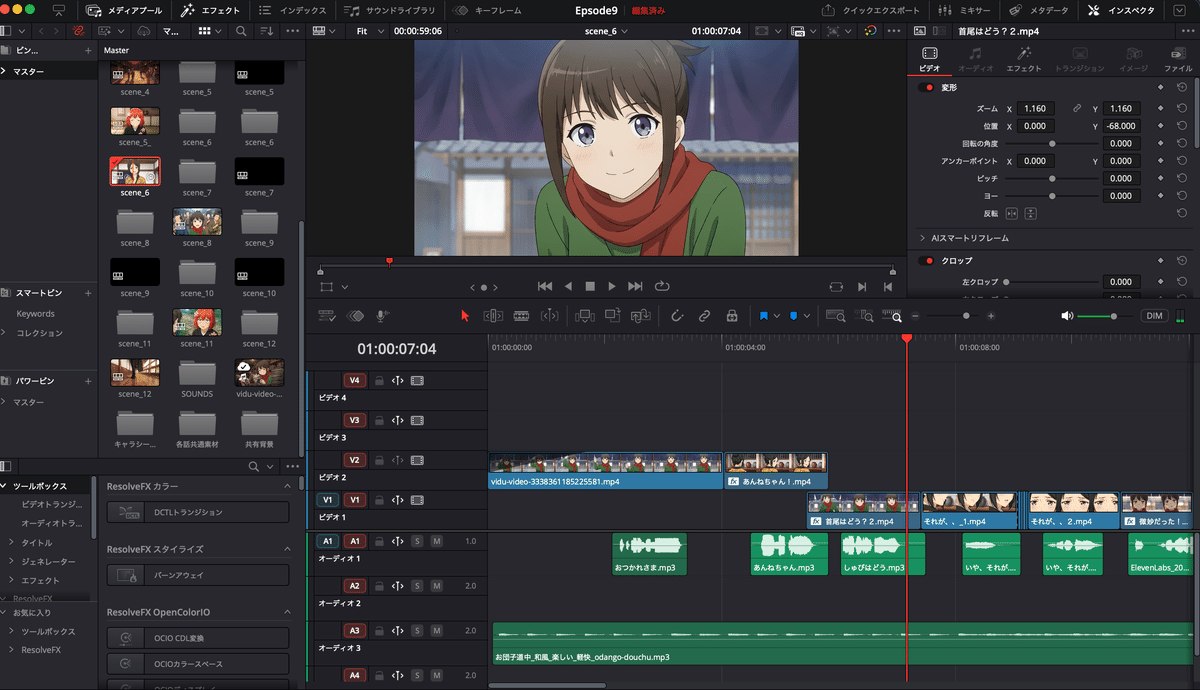
Task: Click the horizontal flip button
Action: coord(1011,213)
